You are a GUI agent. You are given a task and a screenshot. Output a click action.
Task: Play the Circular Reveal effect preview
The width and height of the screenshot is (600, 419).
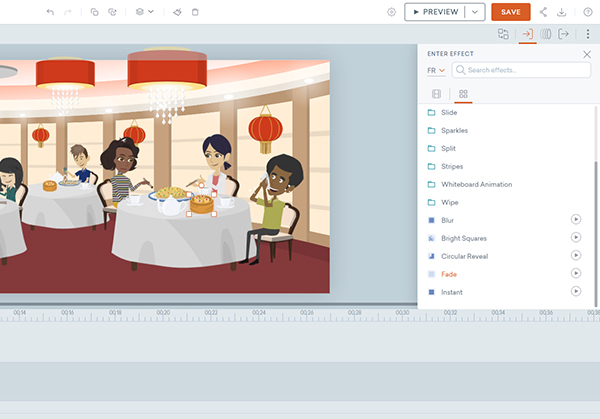[576, 255]
